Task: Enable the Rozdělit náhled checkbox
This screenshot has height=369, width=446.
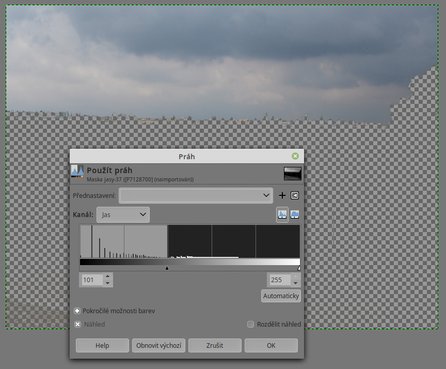Action: [250, 324]
